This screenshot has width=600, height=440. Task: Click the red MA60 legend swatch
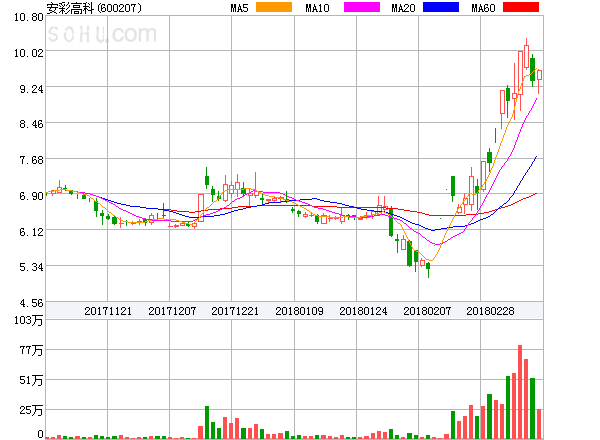521,7
